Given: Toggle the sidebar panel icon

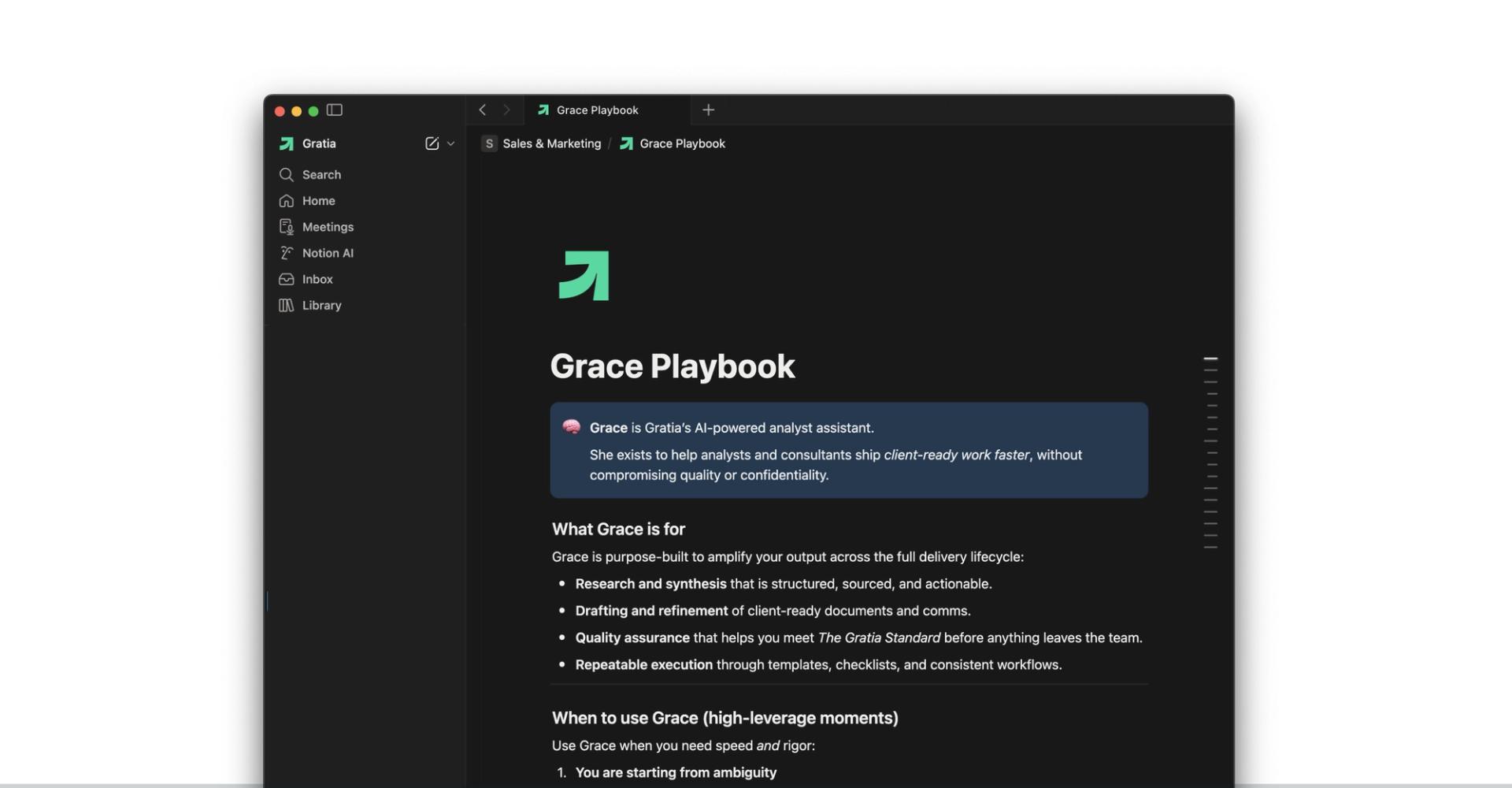Looking at the screenshot, I should click(335, 110).
